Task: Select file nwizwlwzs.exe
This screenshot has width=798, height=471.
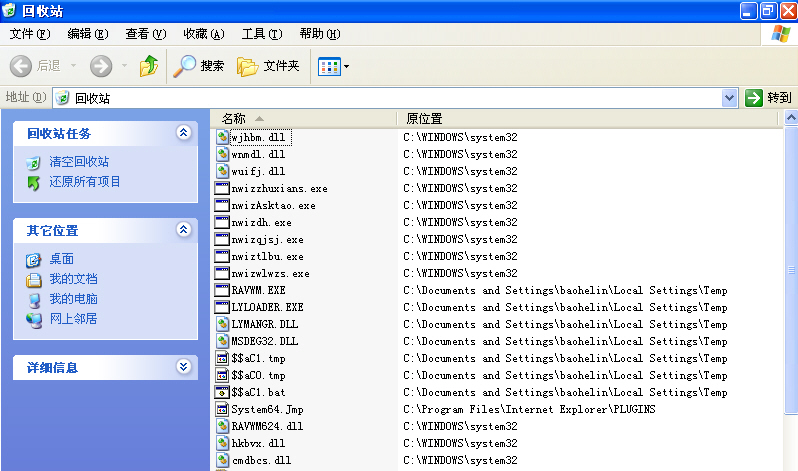Action: click(x=270, y=274)
